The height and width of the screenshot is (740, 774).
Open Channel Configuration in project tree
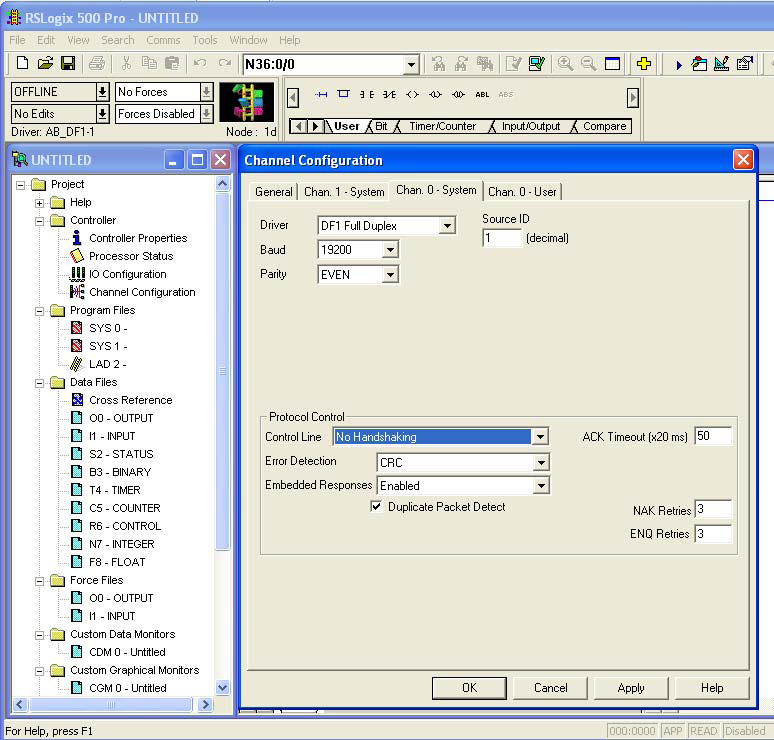[x=142, y=292]
